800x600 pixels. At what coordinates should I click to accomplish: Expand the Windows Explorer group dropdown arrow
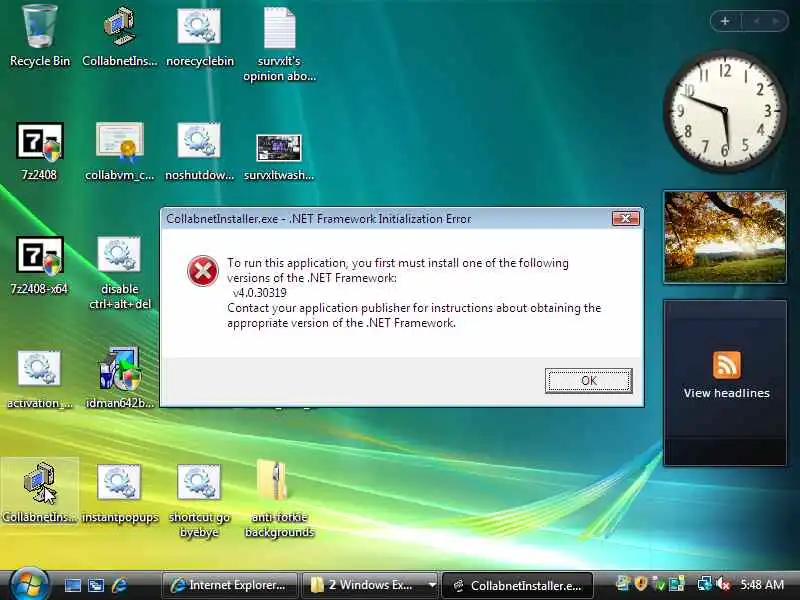tap(432, 585)
